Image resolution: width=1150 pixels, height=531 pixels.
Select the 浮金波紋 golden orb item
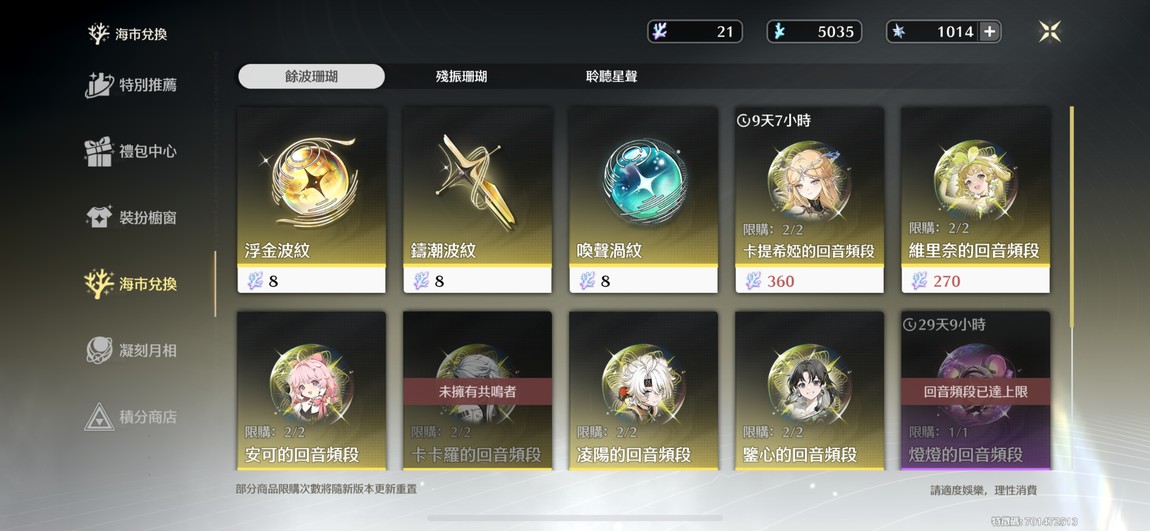click(x=312, y=199)
